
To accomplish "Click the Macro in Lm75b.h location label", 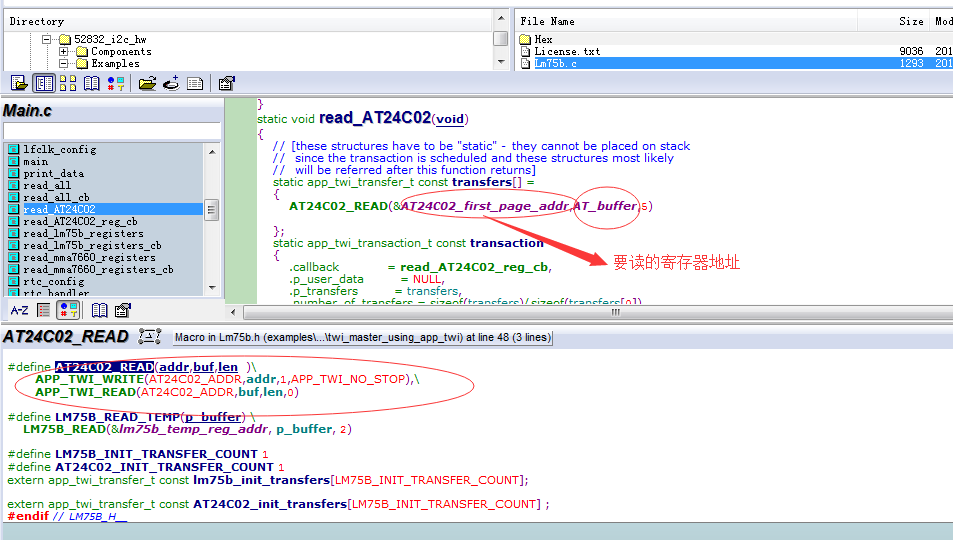I will (363, 337).
